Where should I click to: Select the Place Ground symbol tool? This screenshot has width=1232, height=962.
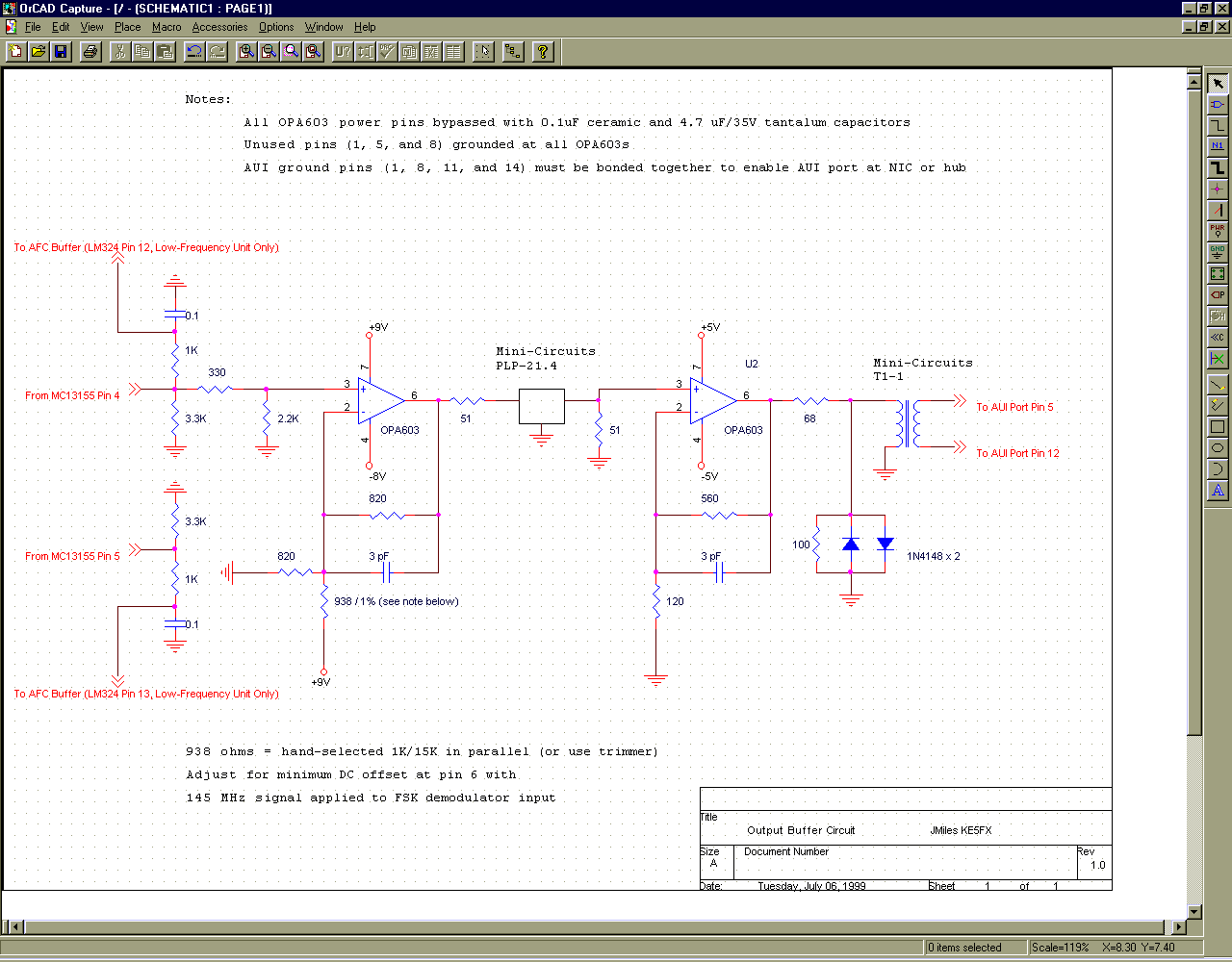point(1218,252)
